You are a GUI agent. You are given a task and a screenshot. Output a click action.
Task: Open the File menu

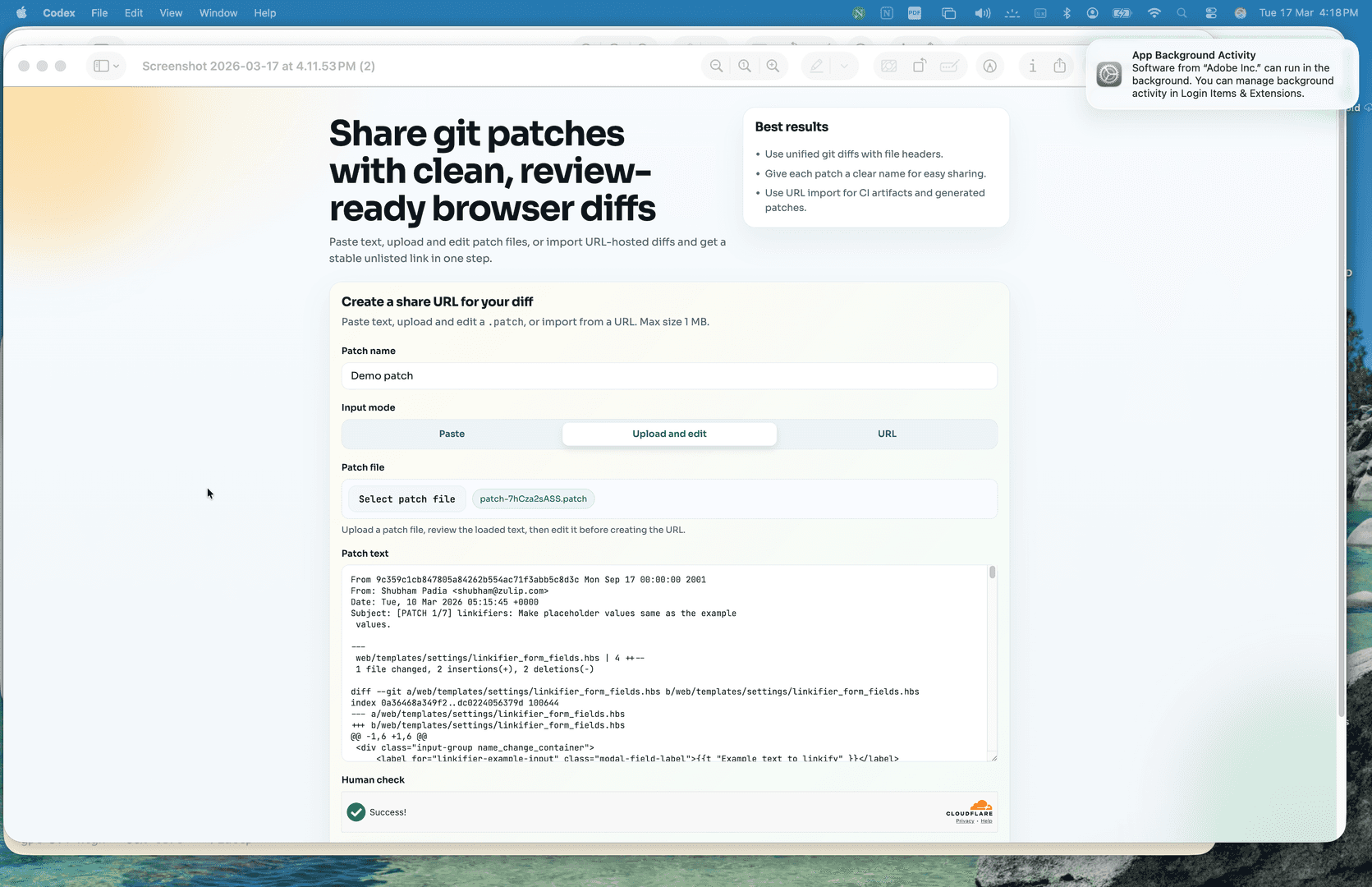(99, 12)
